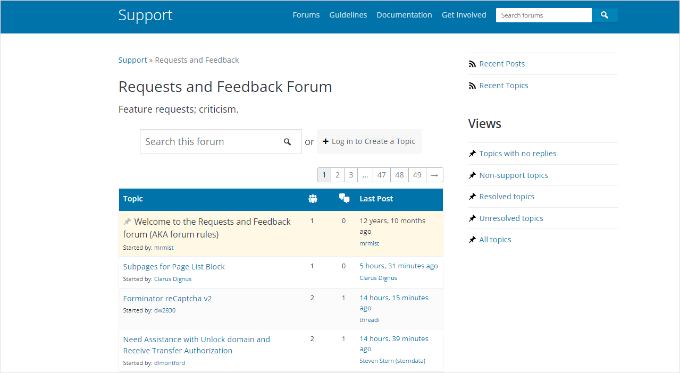Open Need Assistance with Unlock domain topic

point(196,345)
